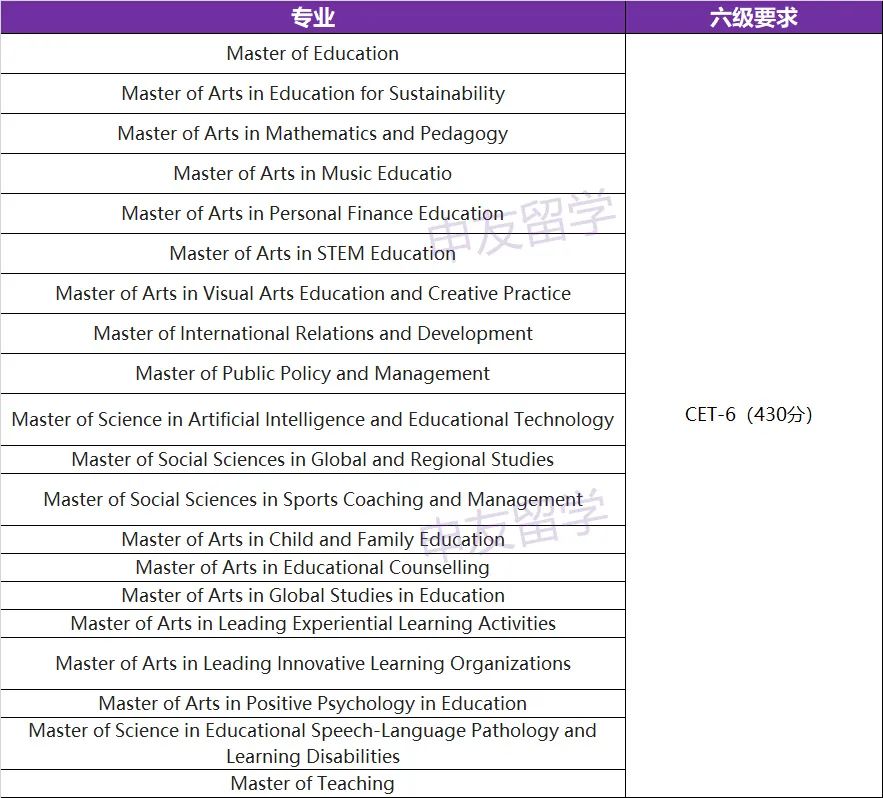Select the Master of Education cell
Viewport: 883px width, 798px height.
[313, 53]
